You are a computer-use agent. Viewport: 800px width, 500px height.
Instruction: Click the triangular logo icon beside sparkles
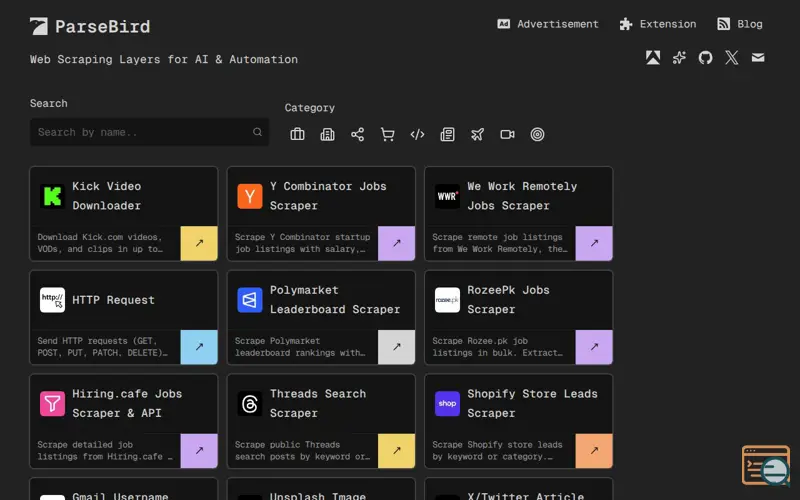click(x=653, y=58)
